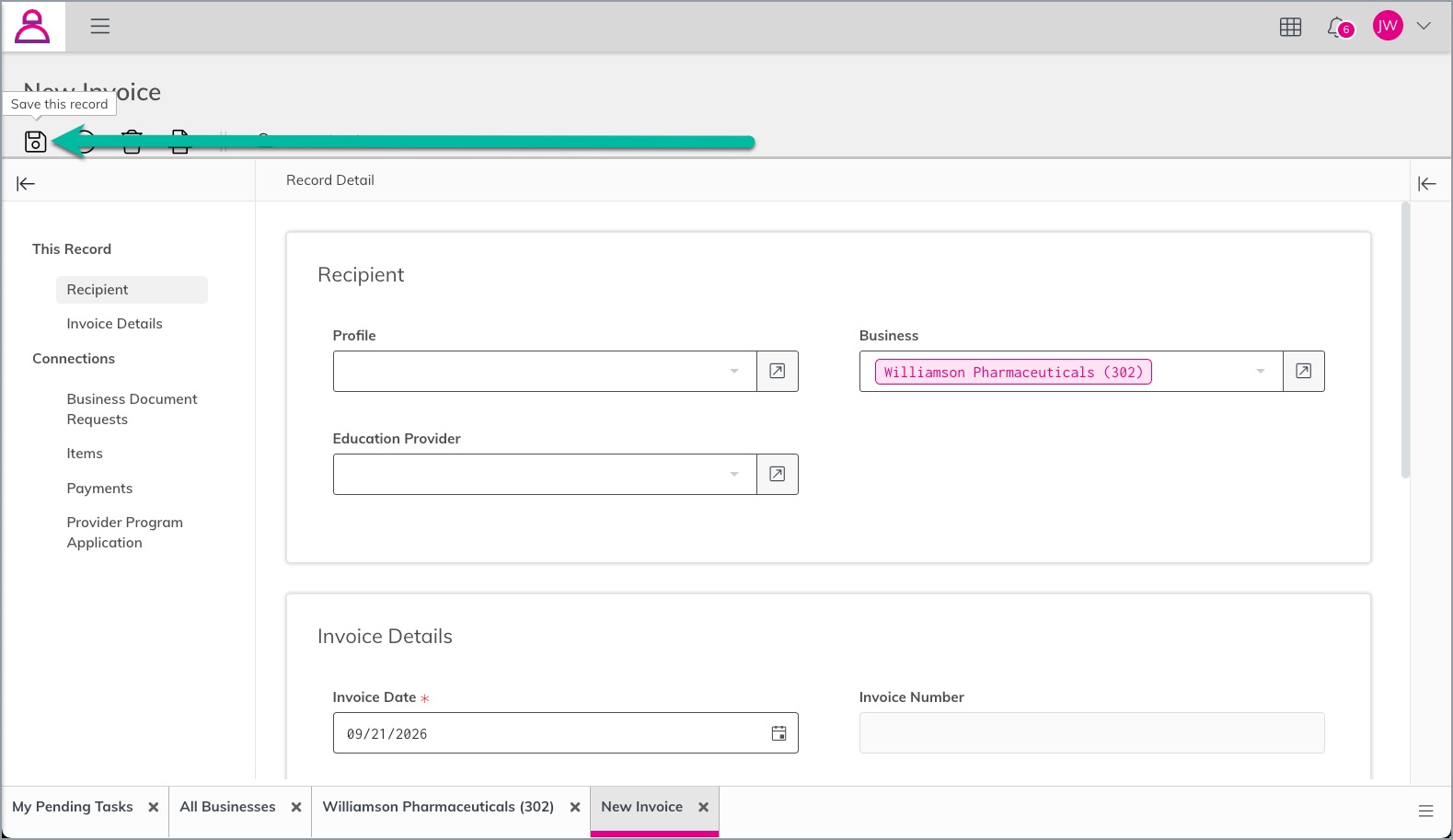The width and height of the screenshot is (1453, 840).
Task: Jump to Recipient in the sidebar
Action: [132, 290]
